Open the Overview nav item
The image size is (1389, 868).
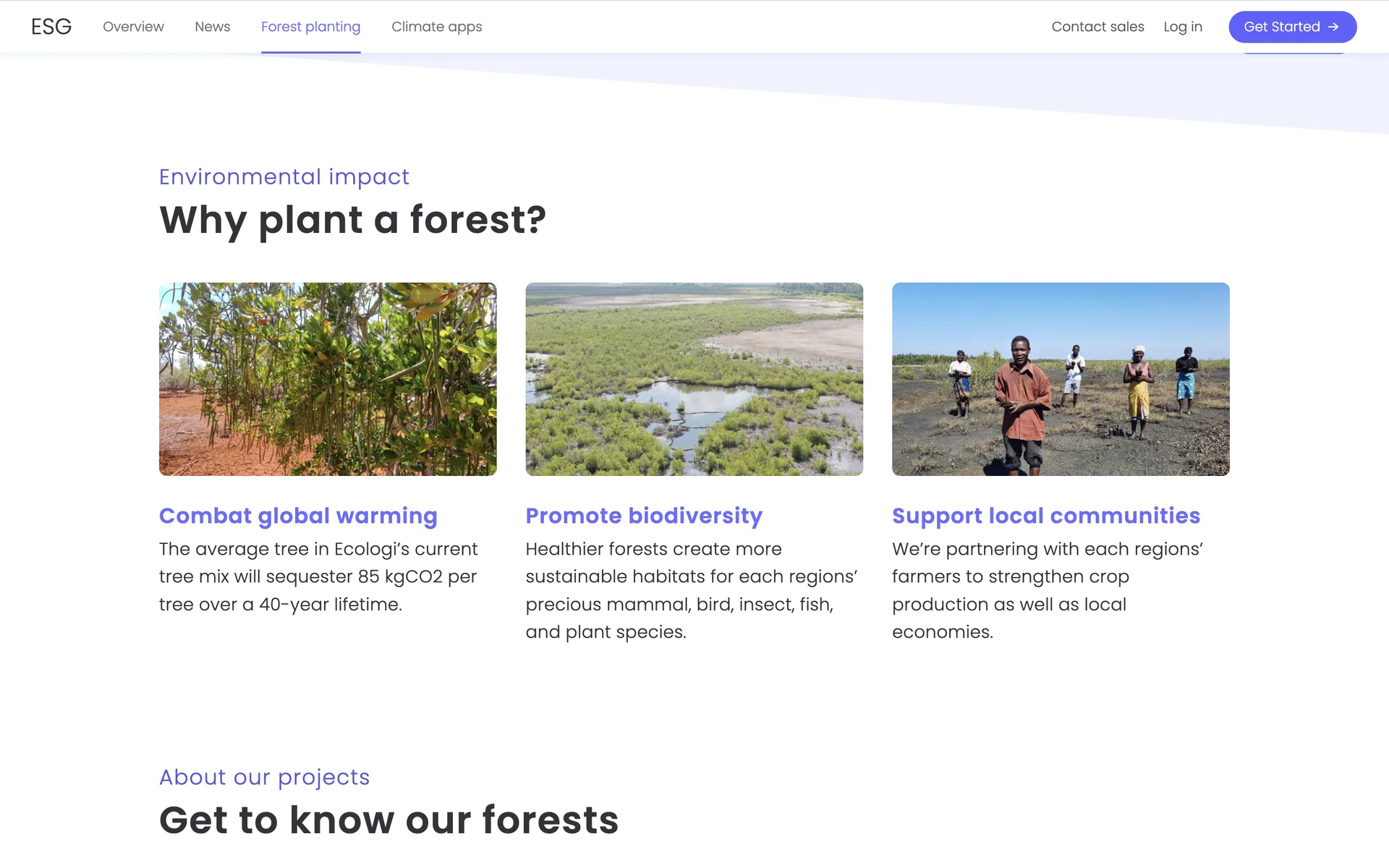coord(133,27)
